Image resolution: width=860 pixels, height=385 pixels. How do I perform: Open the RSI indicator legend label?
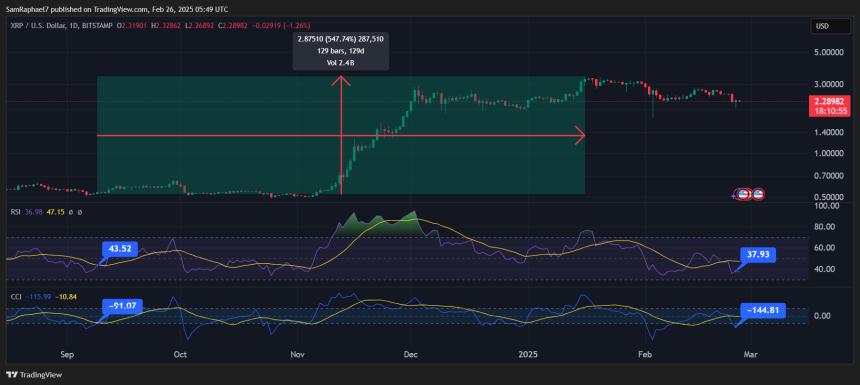[x=14, y=211]
